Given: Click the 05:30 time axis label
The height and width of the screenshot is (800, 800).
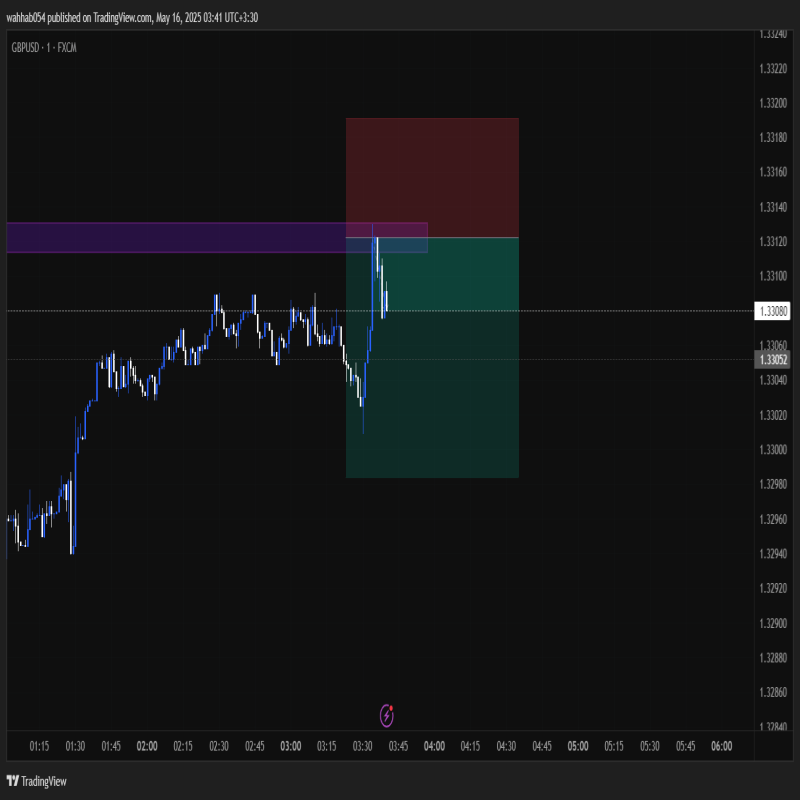Looking at the screenshot, I should coord(649,746).
